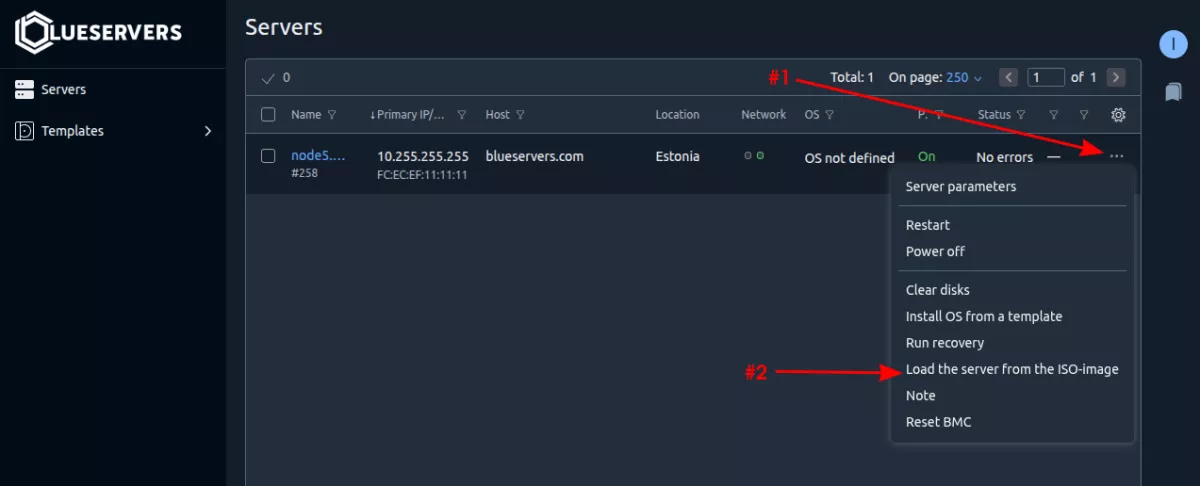Open table column settings gear
Viewport: 1200px width, 486px height.
1119,115
